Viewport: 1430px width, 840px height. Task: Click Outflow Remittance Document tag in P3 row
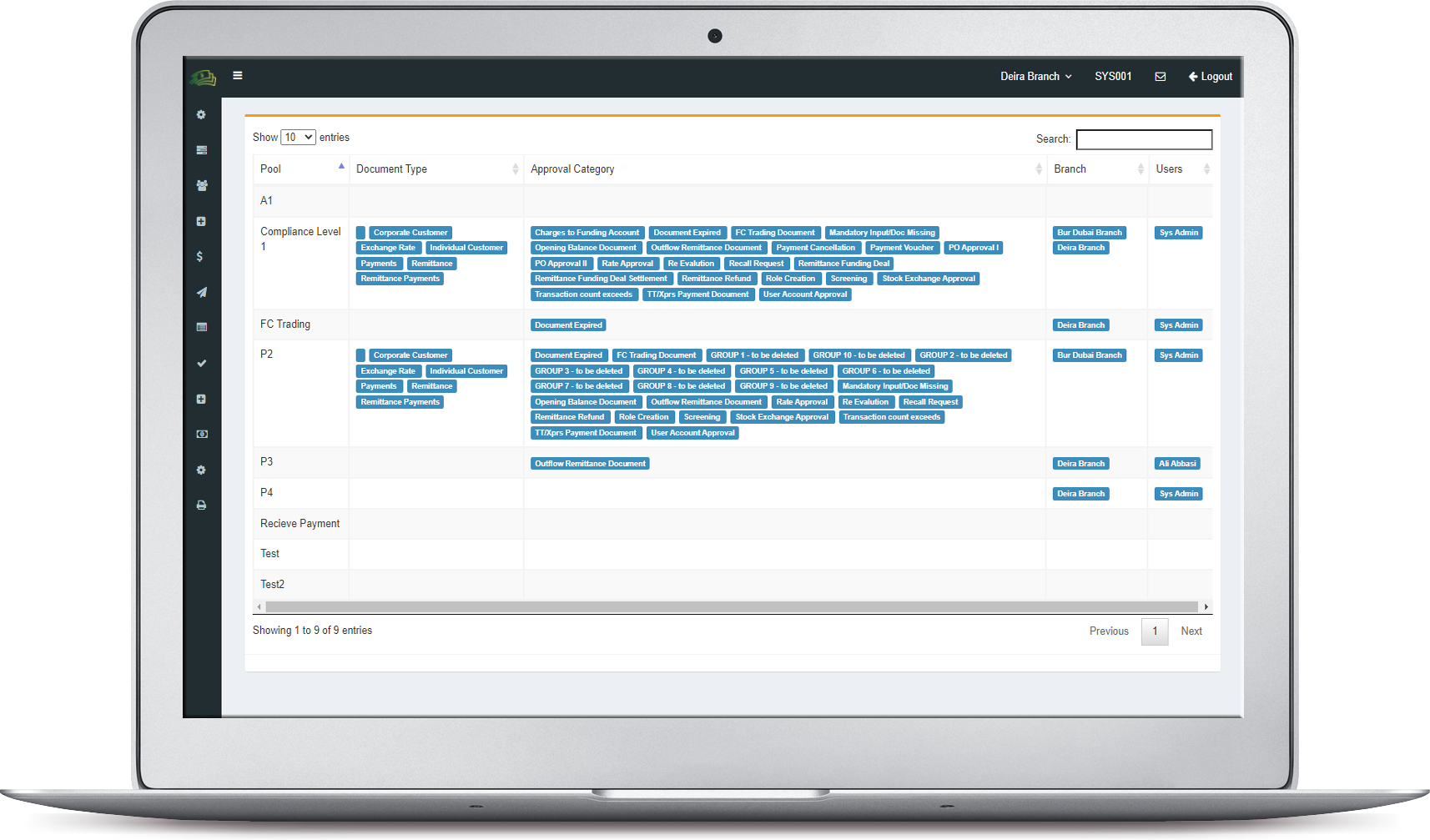point(590,464)
